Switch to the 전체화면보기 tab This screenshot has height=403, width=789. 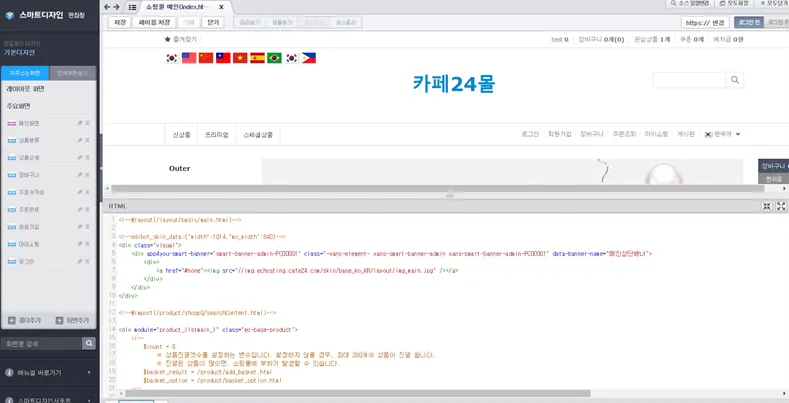point(72,73)
